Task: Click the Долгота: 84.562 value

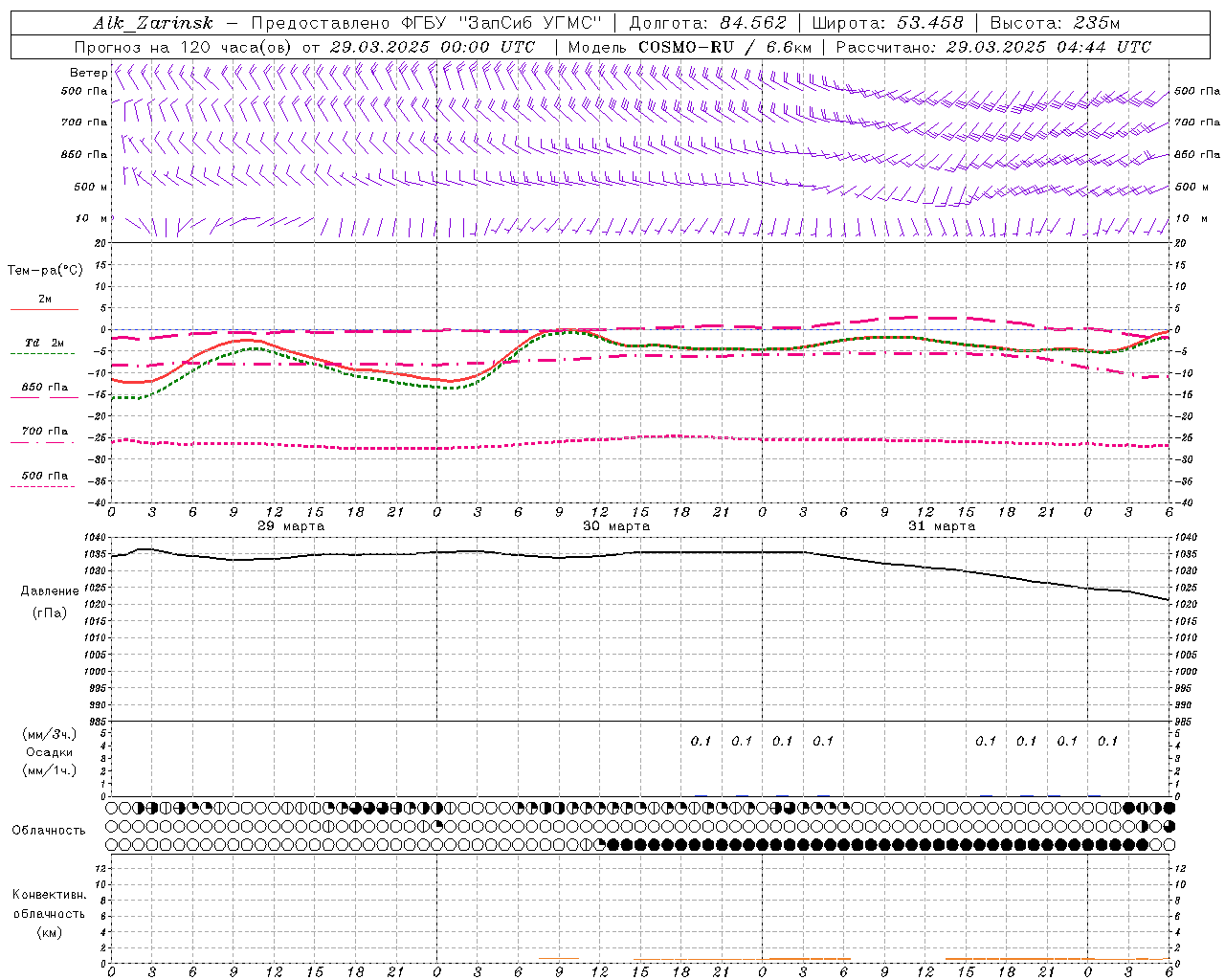Action: tap(707, 23)
